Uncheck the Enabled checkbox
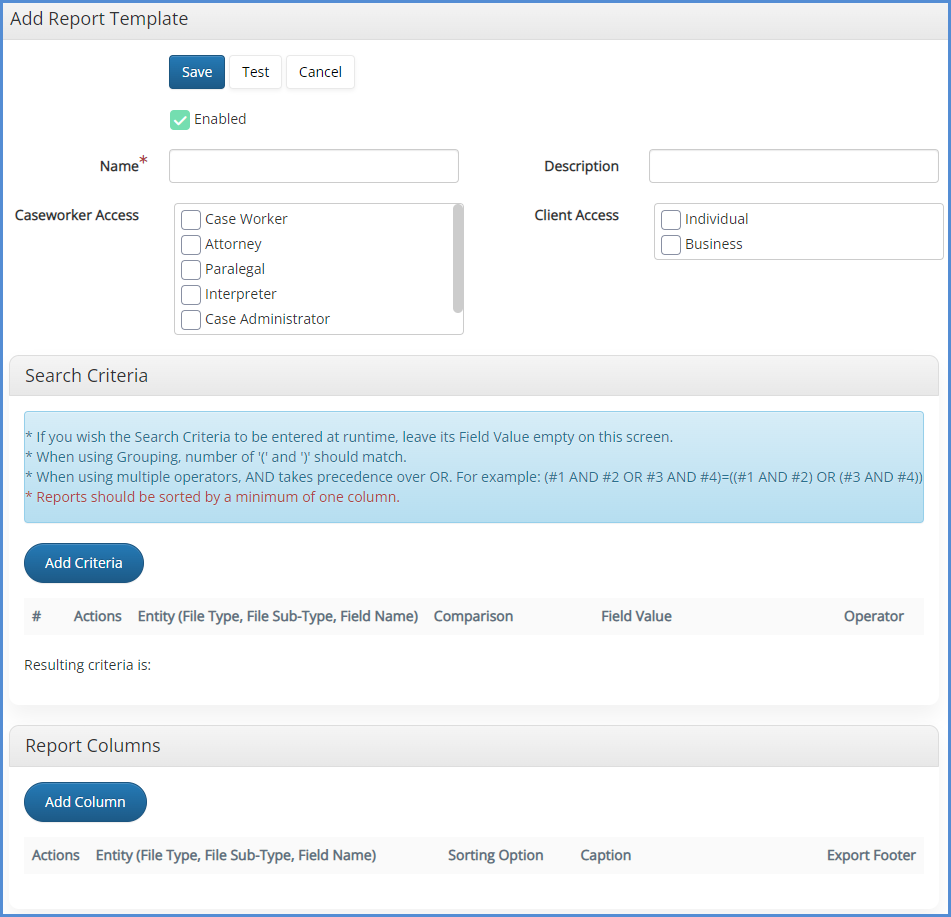 coord(180,120)
